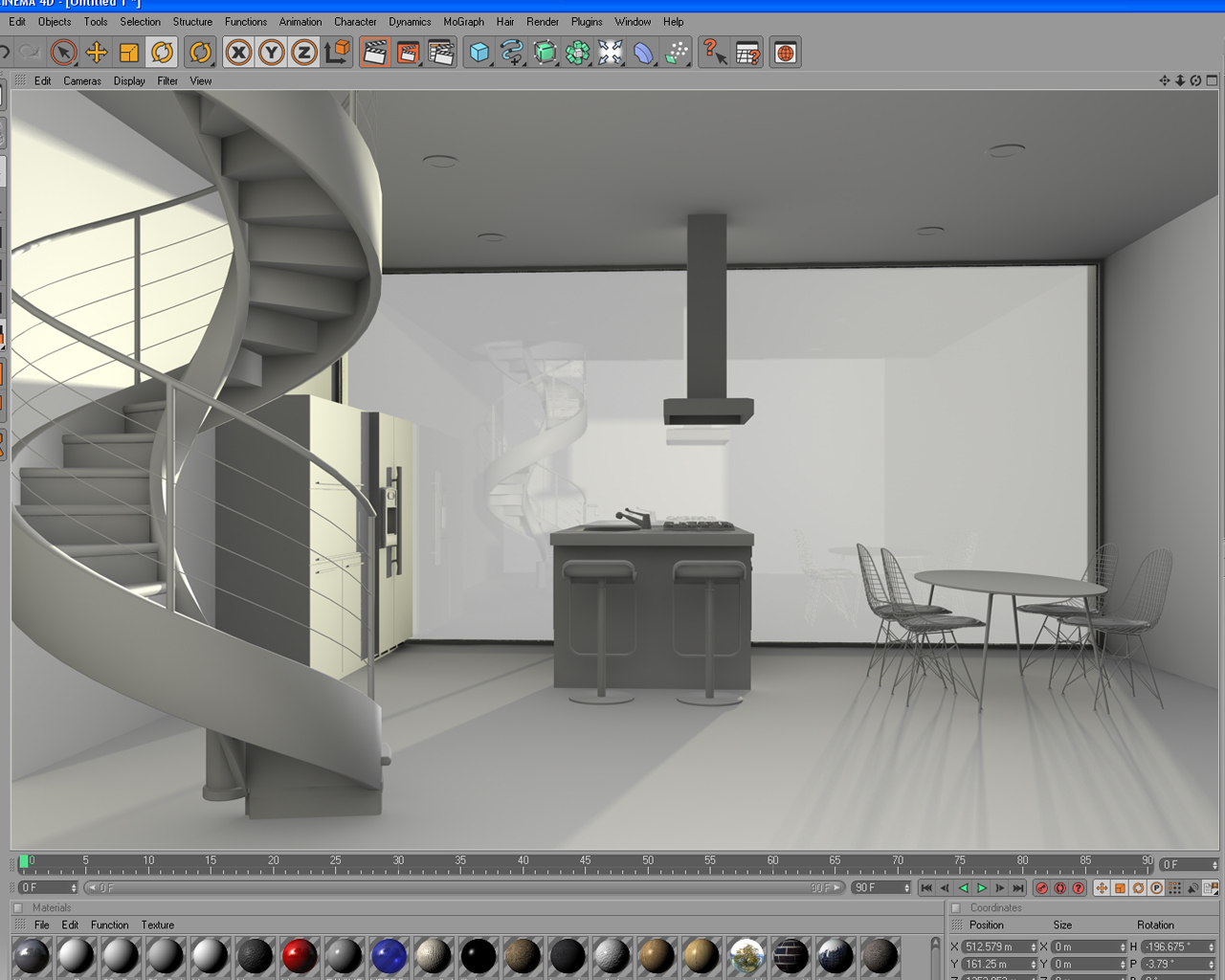Image resolution: width=1225 pixels, height=980 pixels.
Task: Select the Move tool in the toolbar
Action: (96, 53)
